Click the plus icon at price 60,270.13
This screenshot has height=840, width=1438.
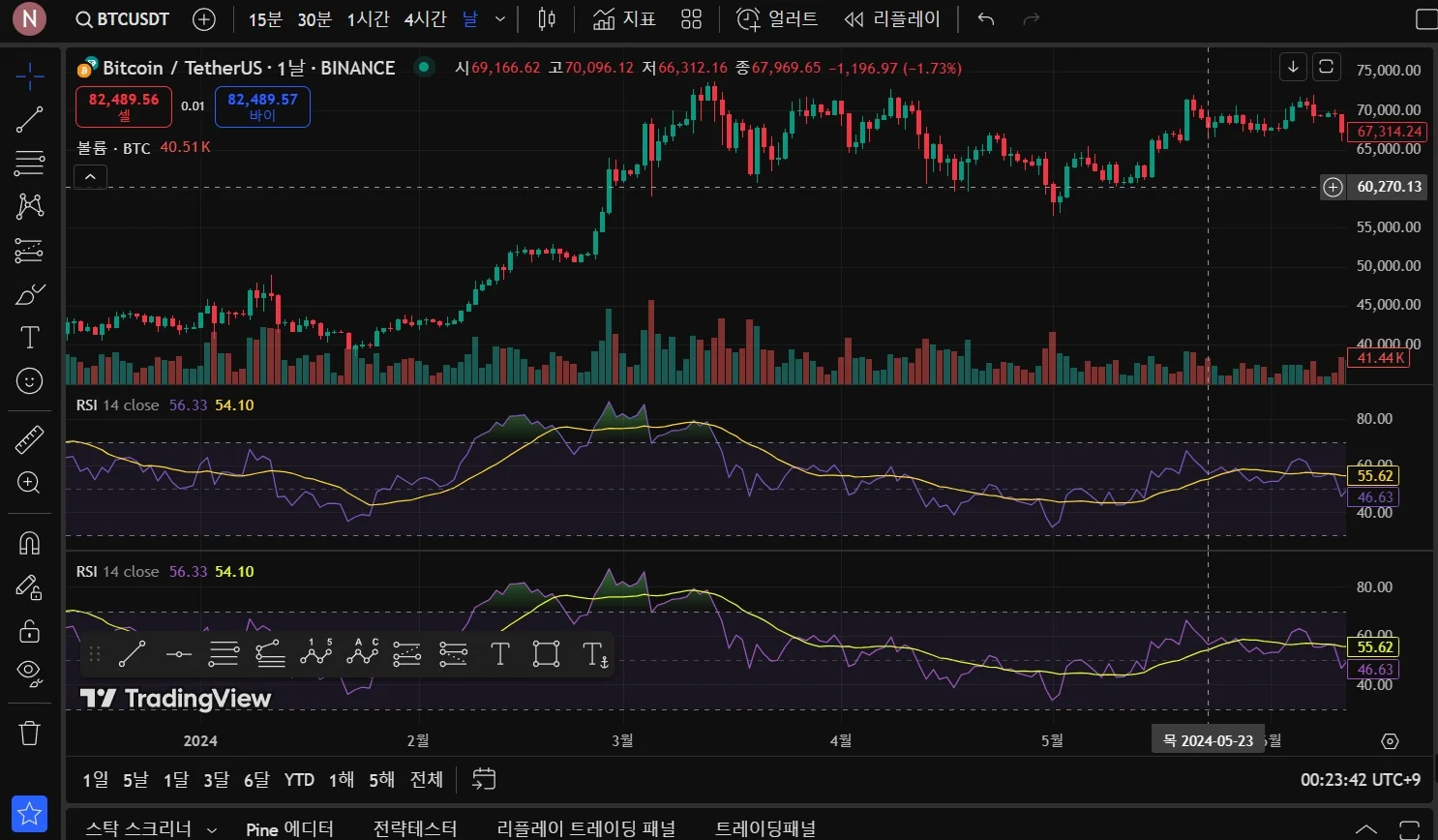click(1333, 187)
